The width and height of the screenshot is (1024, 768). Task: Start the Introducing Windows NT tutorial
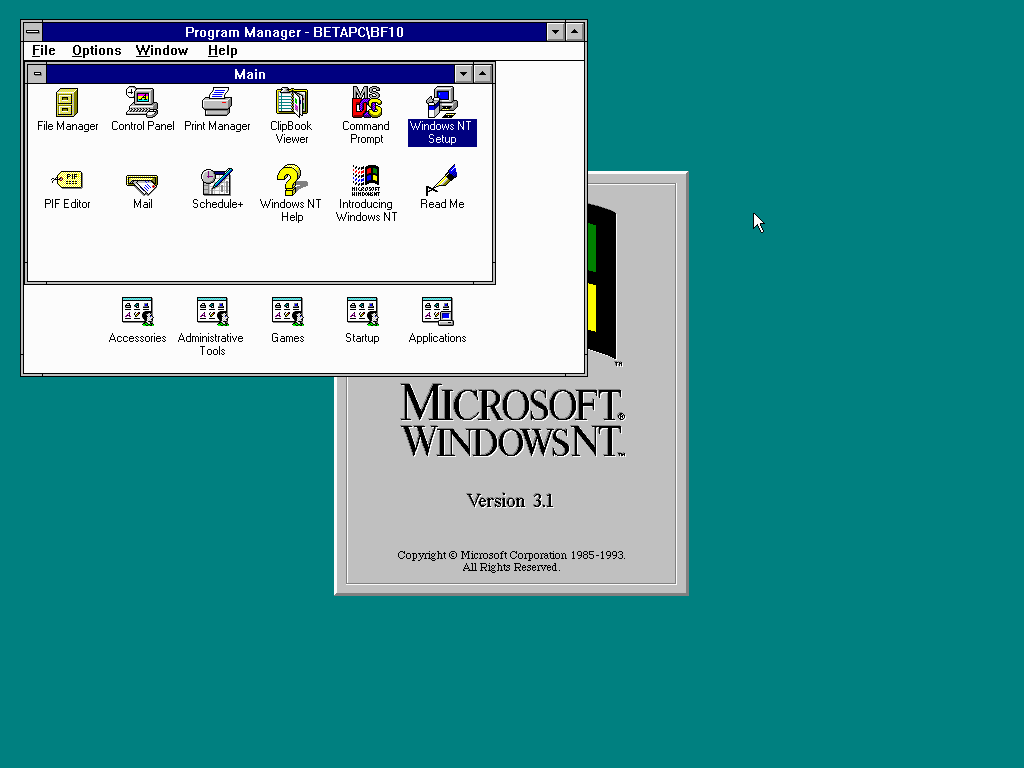tap(365, 181)
